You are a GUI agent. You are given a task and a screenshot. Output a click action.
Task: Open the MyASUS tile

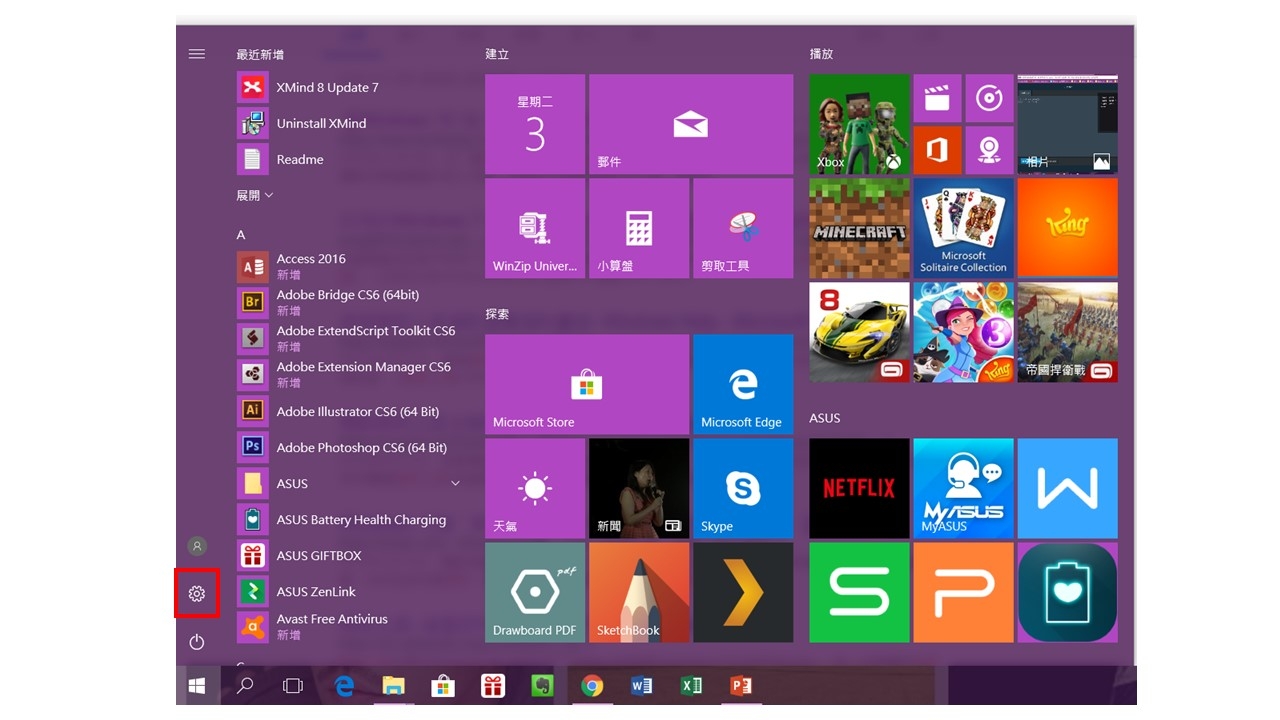(963, 488)
